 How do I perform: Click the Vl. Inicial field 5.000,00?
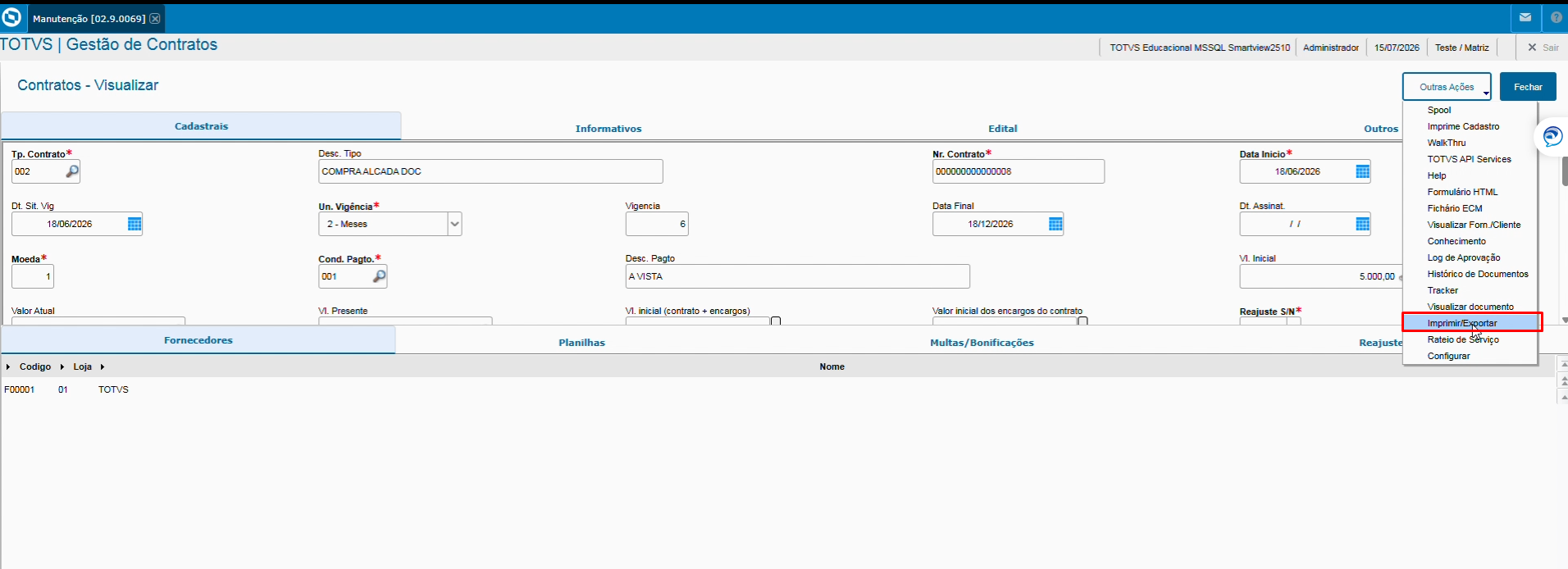[x=1320, y=276]
